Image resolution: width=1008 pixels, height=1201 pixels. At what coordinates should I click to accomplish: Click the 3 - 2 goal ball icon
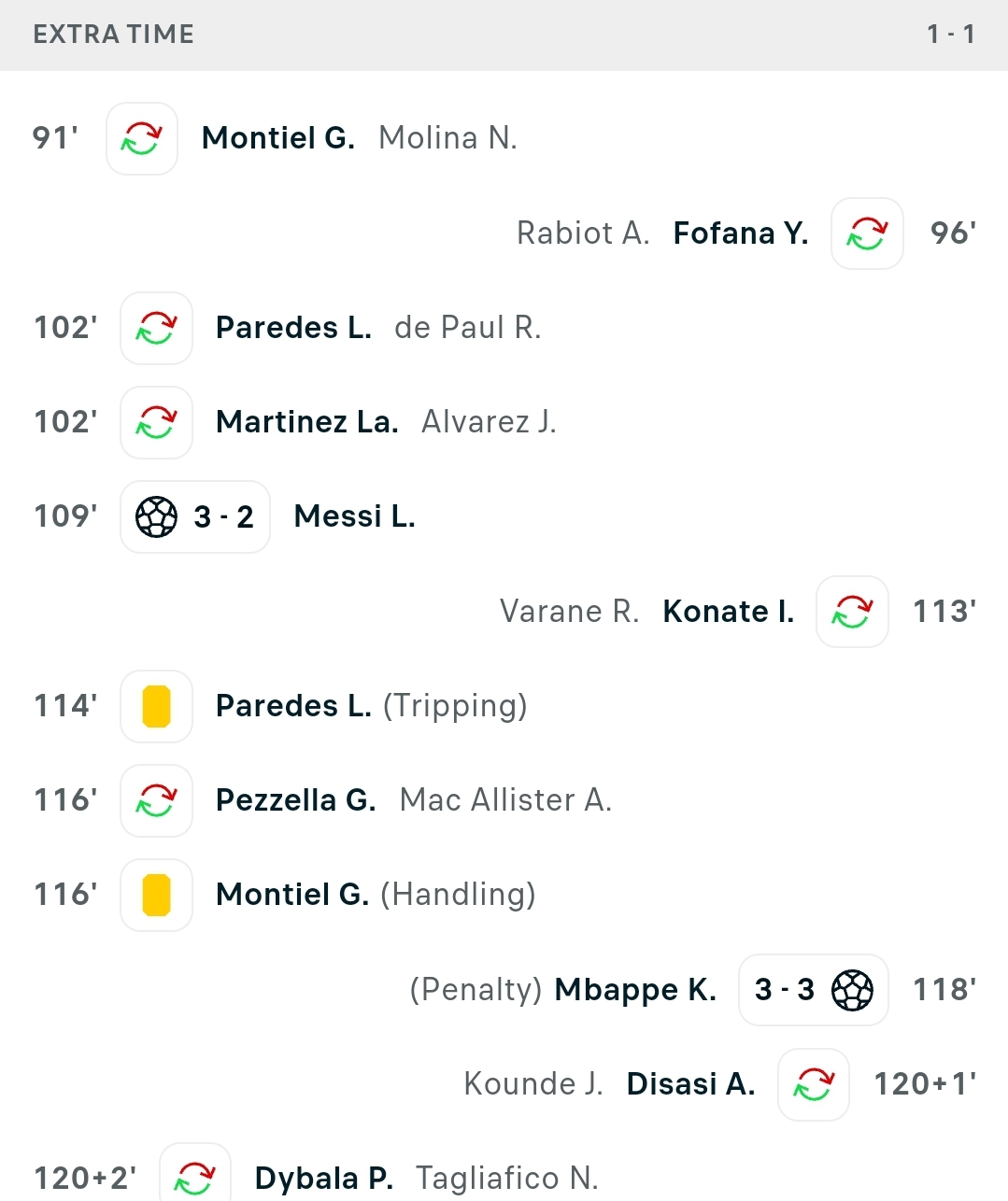pyautogui.click(x=156, y=516)
